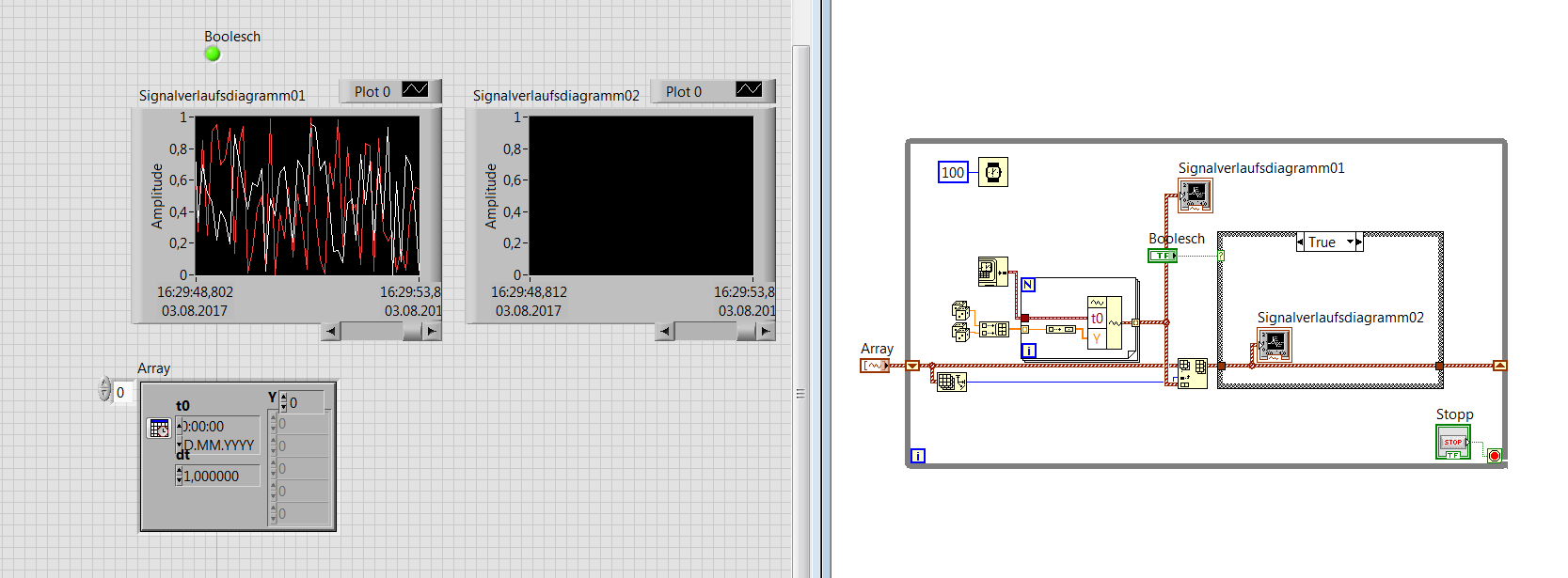Click the right shift register of while loop

click(x=1499, y=366)
